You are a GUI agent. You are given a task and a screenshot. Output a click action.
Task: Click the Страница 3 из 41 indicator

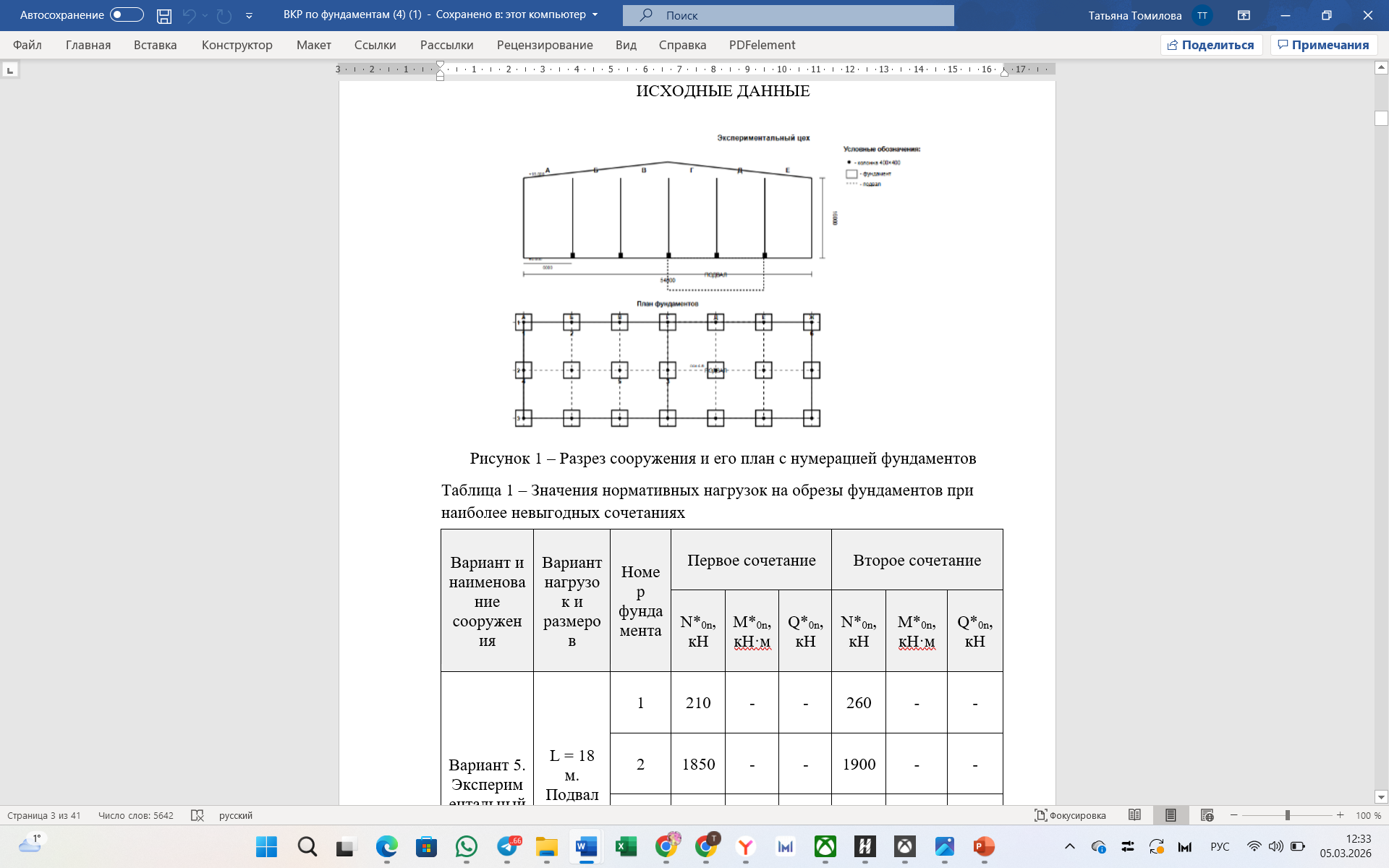(x=44, y=815)
